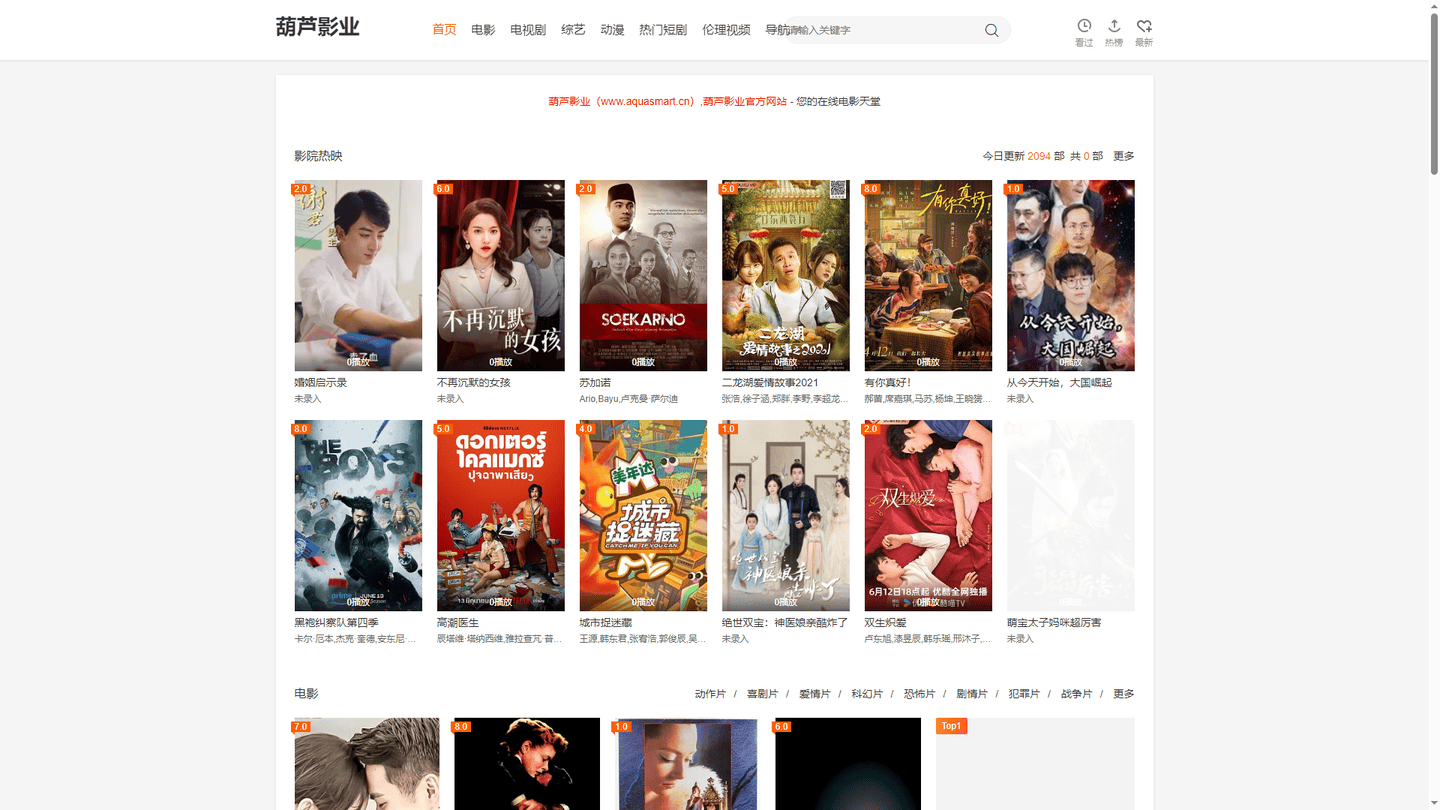The image size is (1440, 810).
Task: Open the Top1 ranking placeholder card
Action: 1035,764
